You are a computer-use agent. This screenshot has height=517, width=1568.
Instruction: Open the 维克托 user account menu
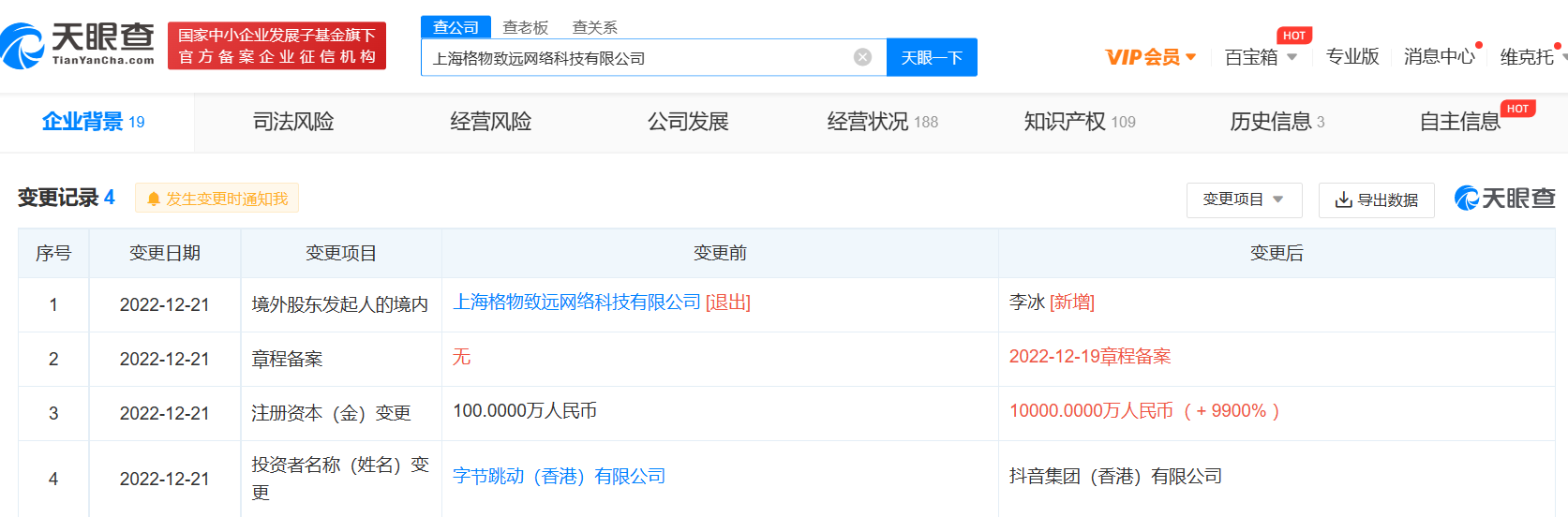1531,57
